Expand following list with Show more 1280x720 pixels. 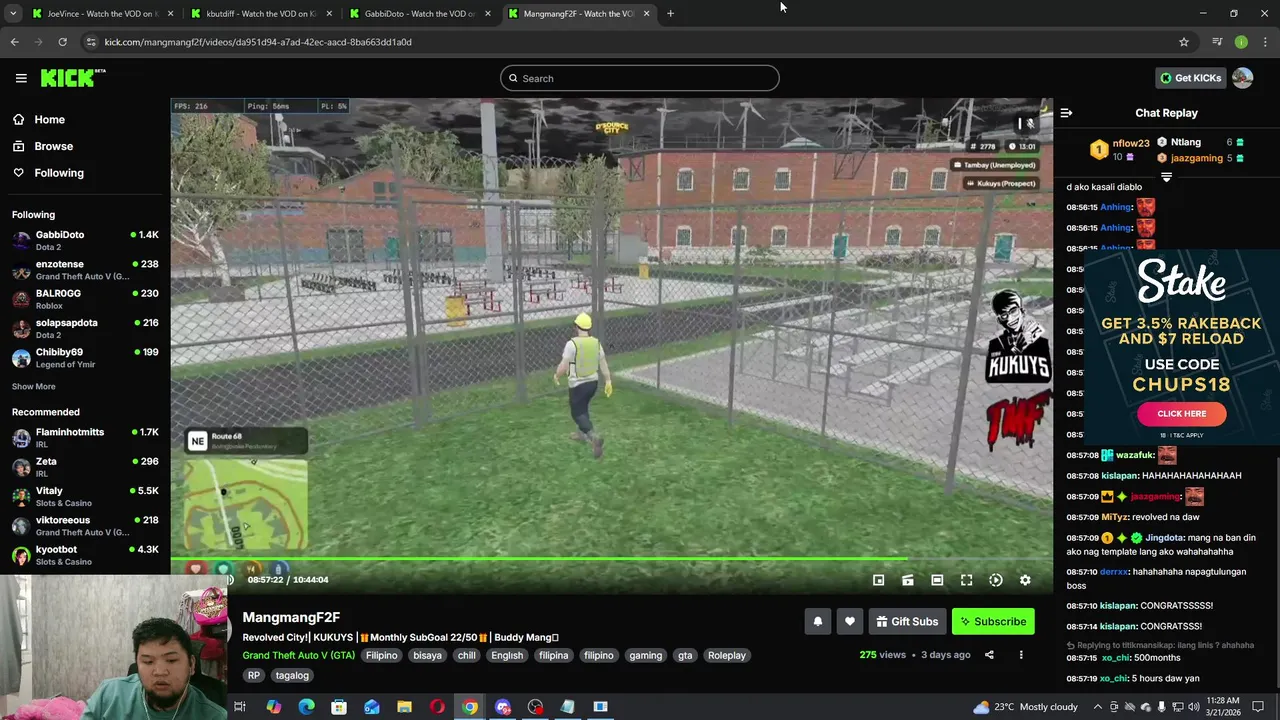(34, 386)
